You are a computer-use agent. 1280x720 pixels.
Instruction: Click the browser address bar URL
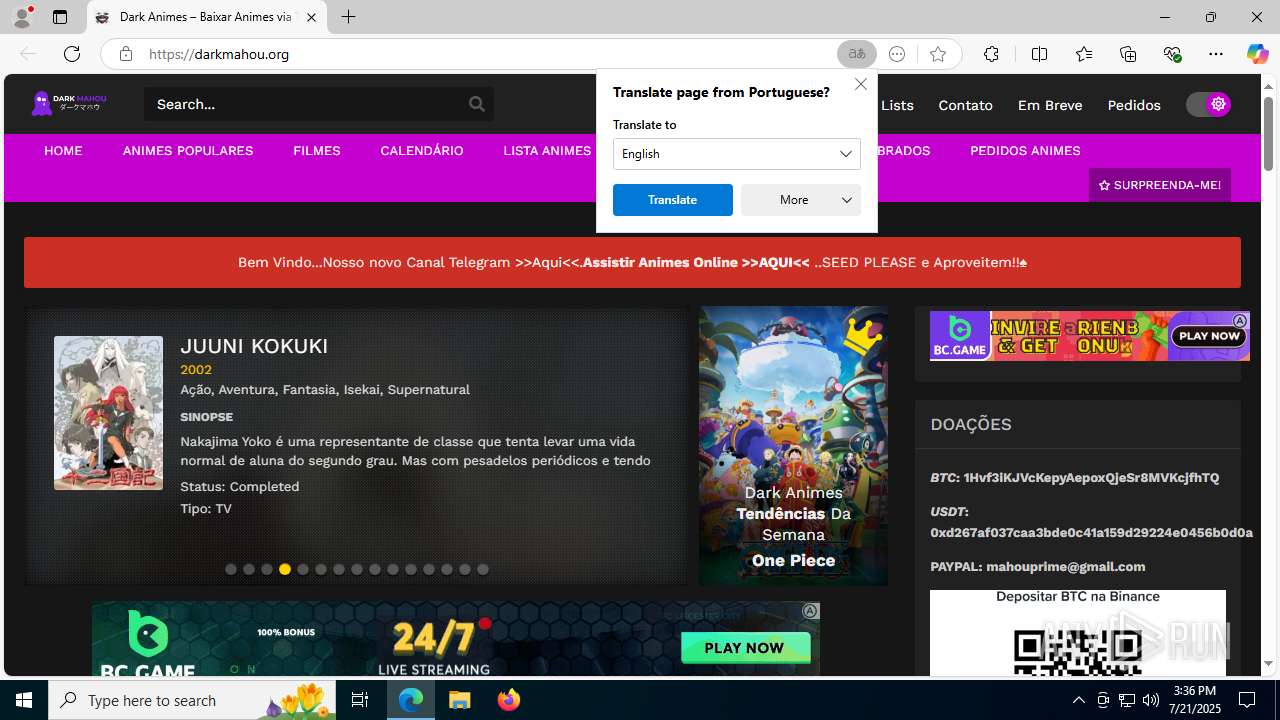[219, 54]
